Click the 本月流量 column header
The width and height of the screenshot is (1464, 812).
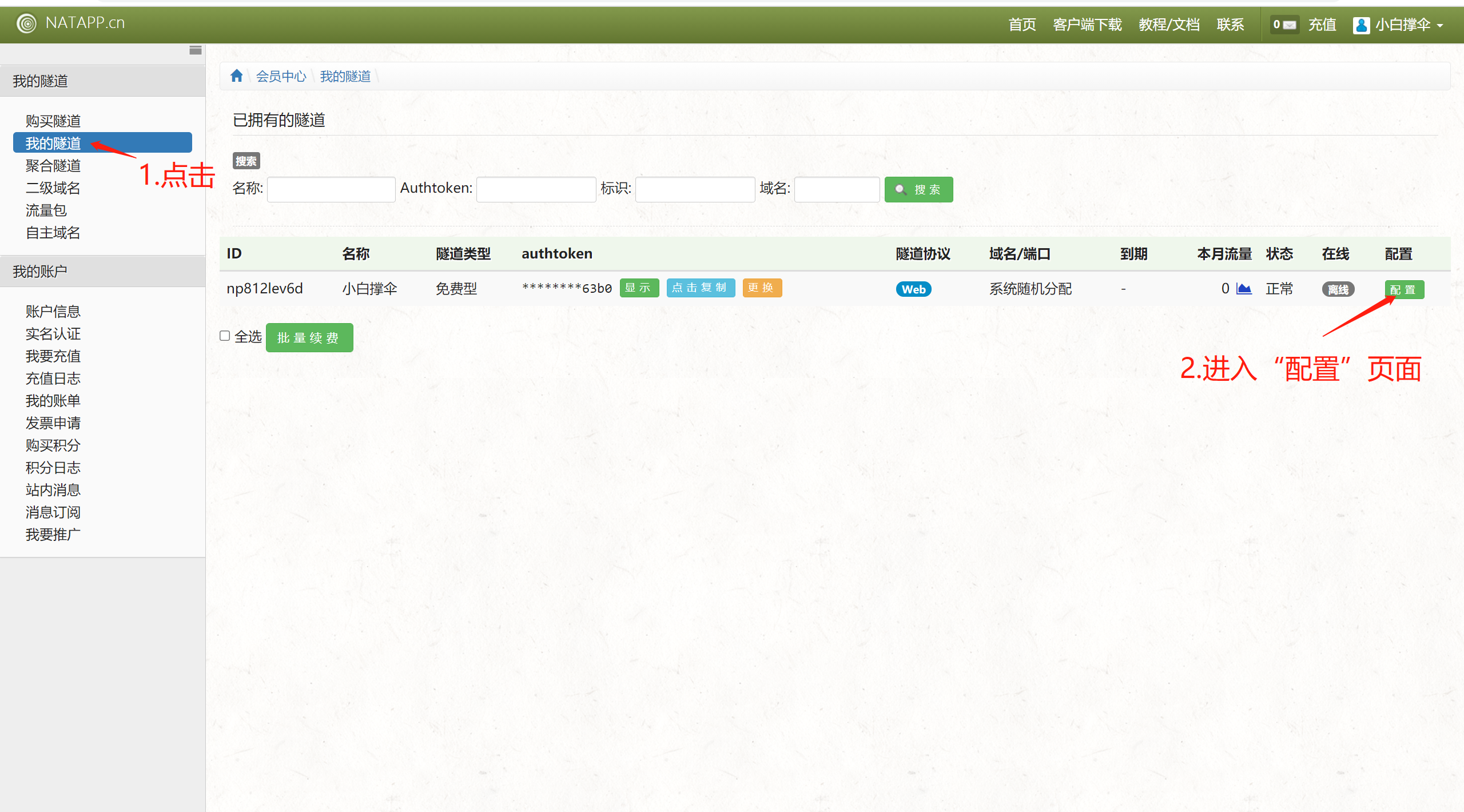(1224, 254)
